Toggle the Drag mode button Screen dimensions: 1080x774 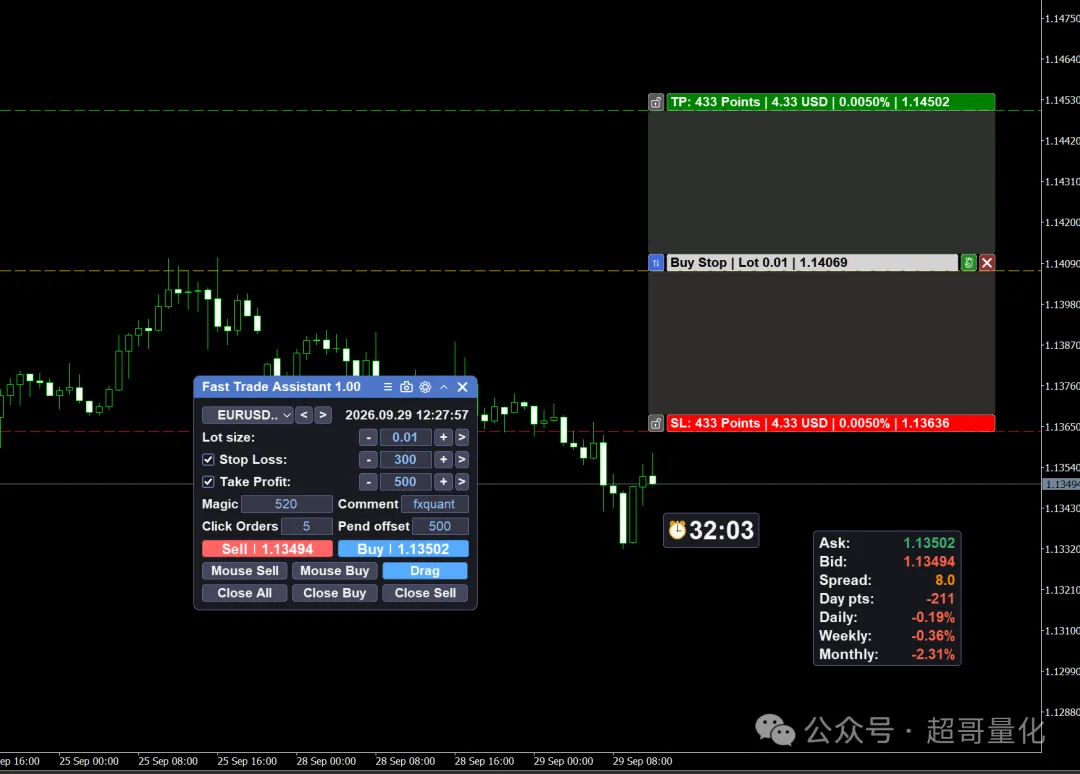coord(425,571)
